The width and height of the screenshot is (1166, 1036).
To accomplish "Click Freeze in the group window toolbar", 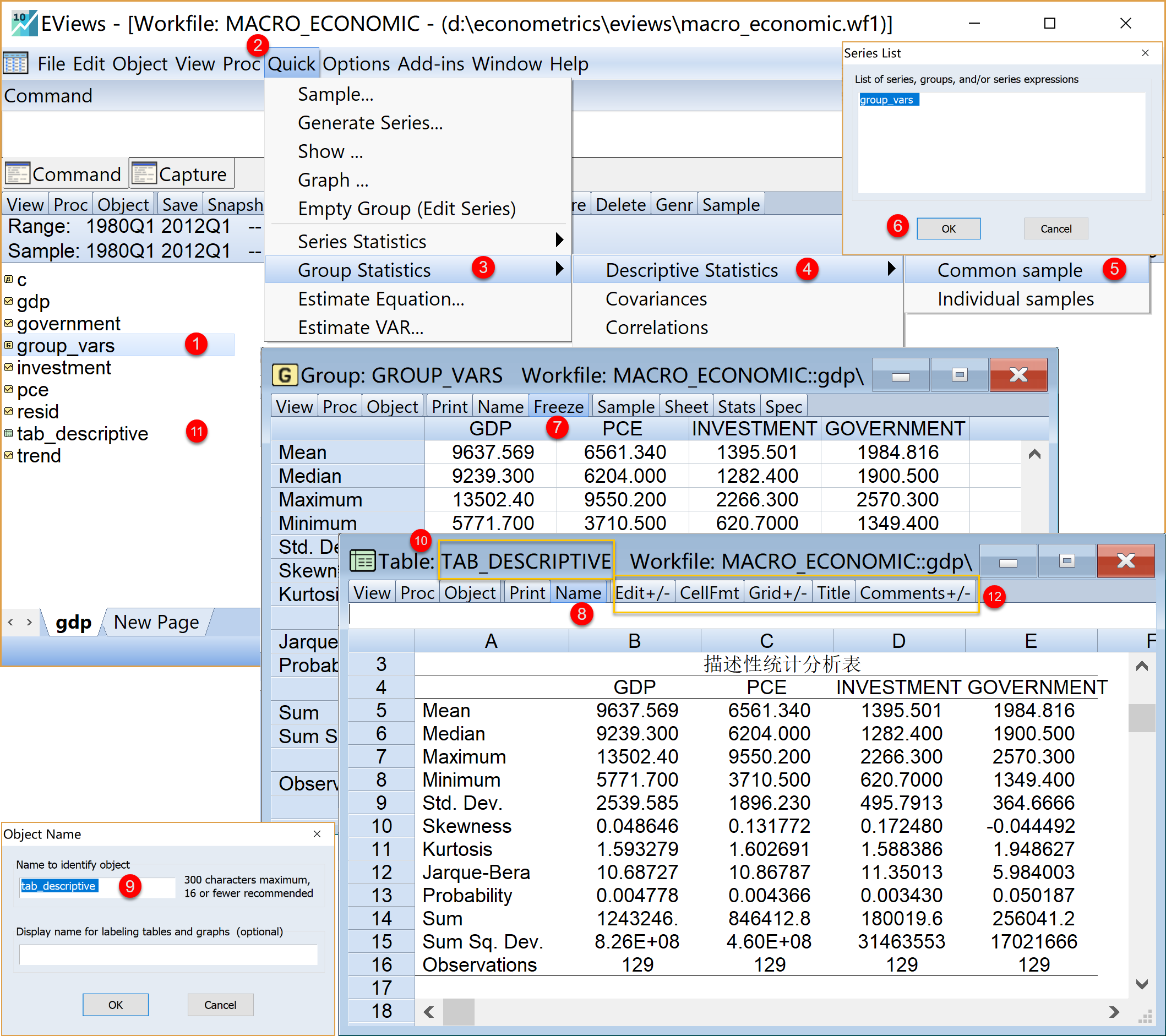I will (558, 406).
